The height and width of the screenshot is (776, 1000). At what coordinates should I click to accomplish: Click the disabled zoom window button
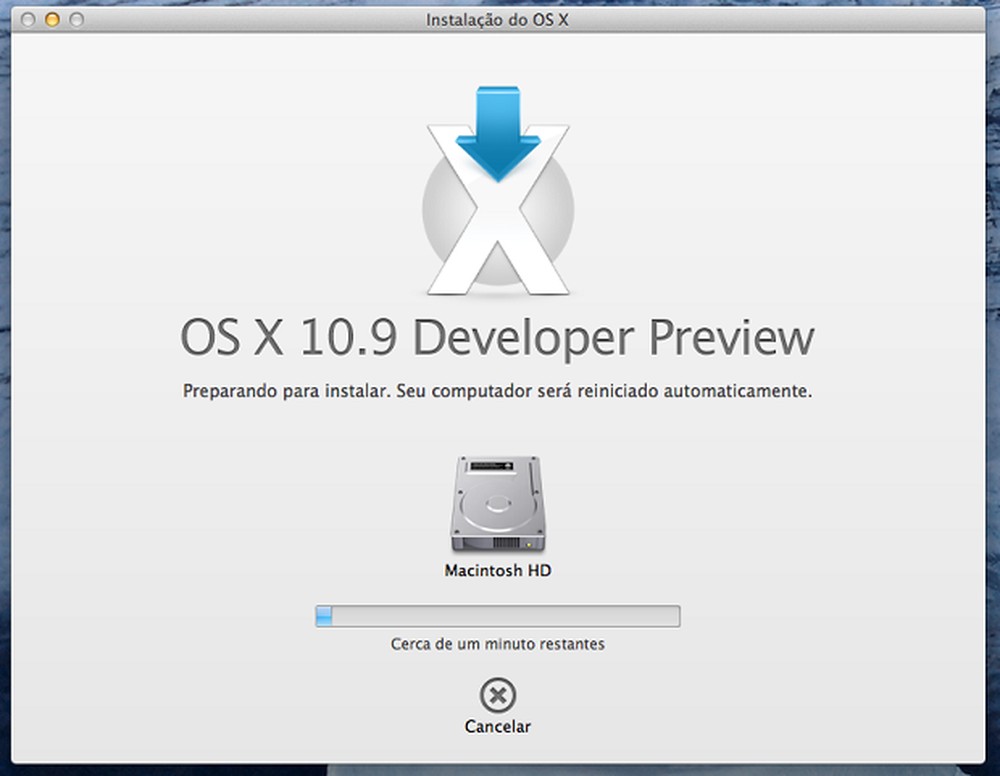pos(77,20)
